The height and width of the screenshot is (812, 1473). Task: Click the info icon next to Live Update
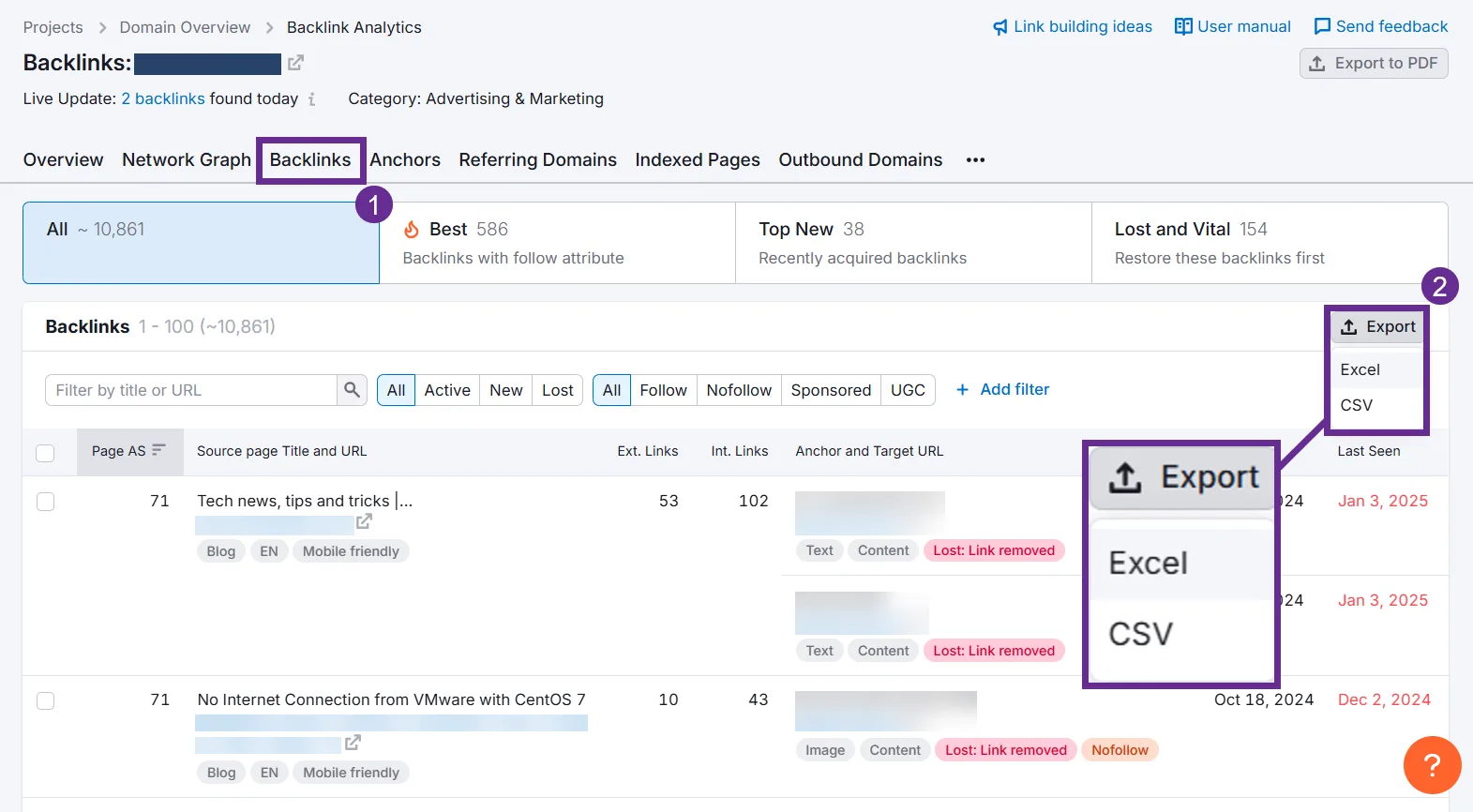click(312, 99)
